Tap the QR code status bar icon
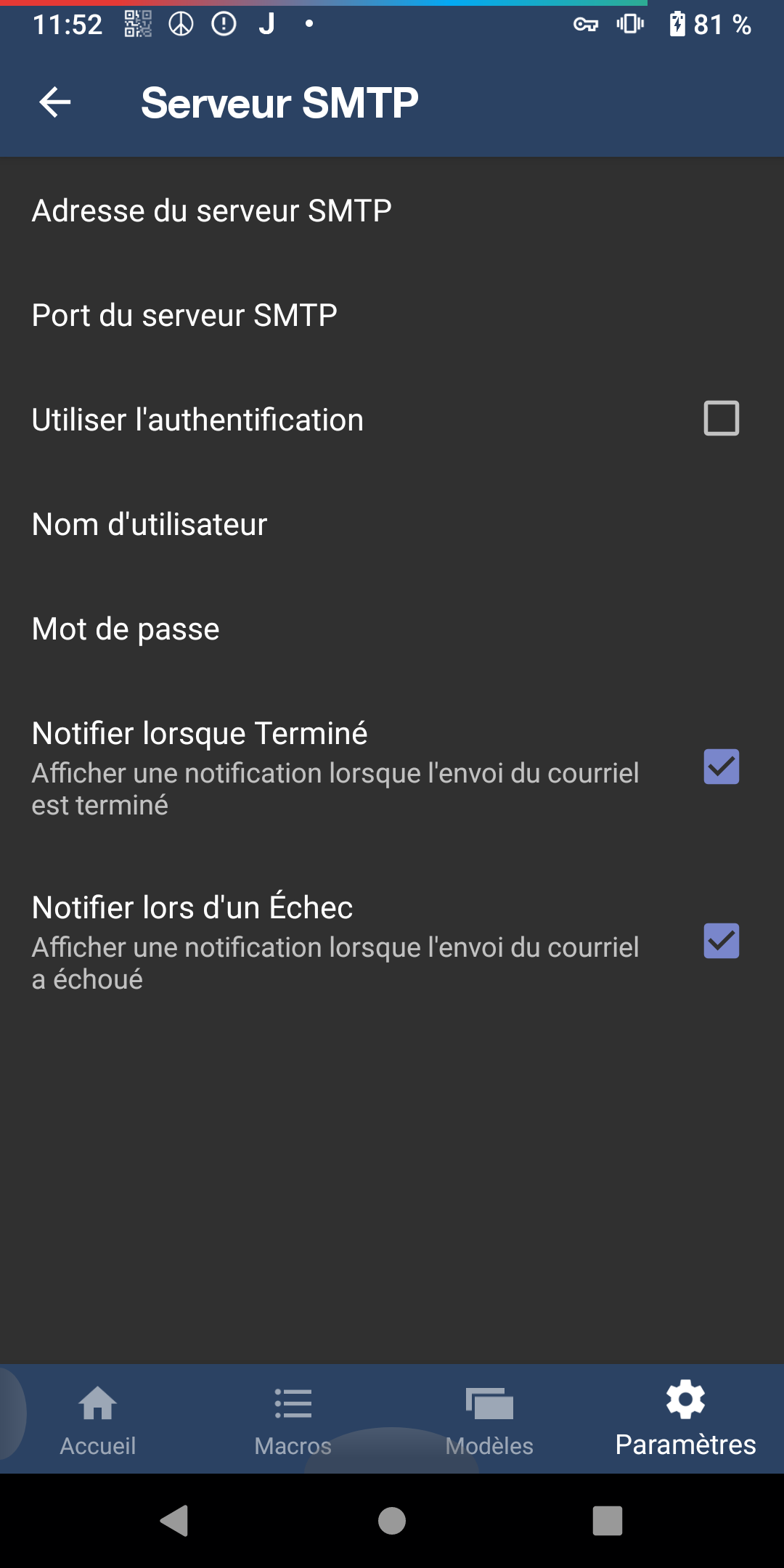Viewport: 784px width, 1568px height. pyautogui.click(x=138, y=25)
